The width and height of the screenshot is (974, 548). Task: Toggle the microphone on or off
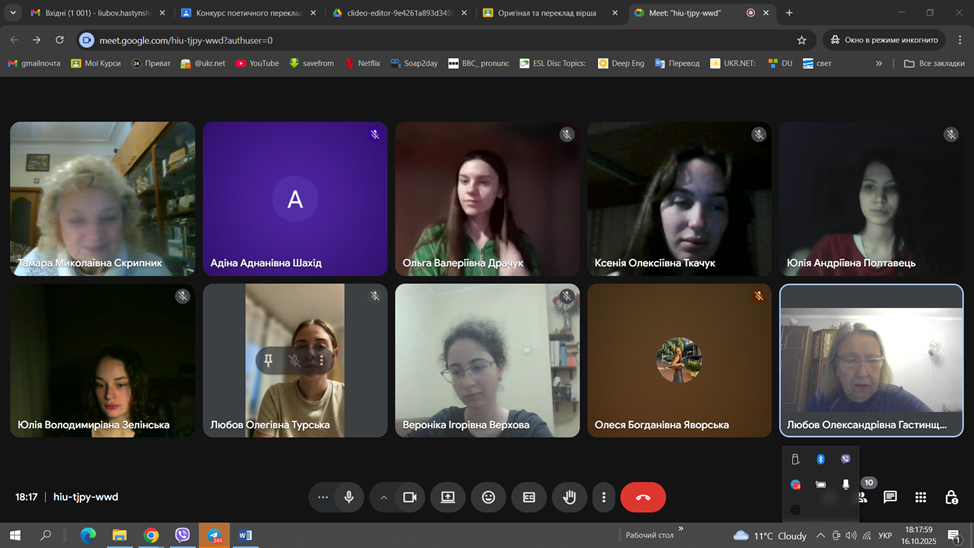tap(349, 497)
